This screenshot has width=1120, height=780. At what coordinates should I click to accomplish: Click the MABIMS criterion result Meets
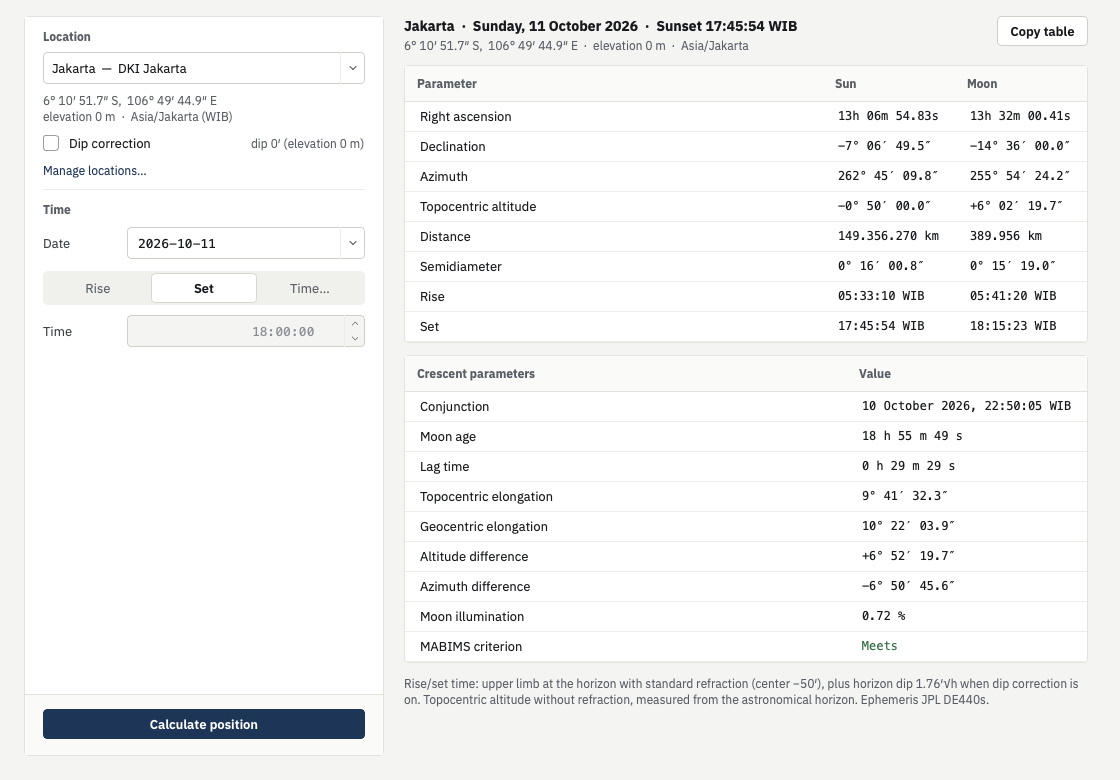coord(879,646)
